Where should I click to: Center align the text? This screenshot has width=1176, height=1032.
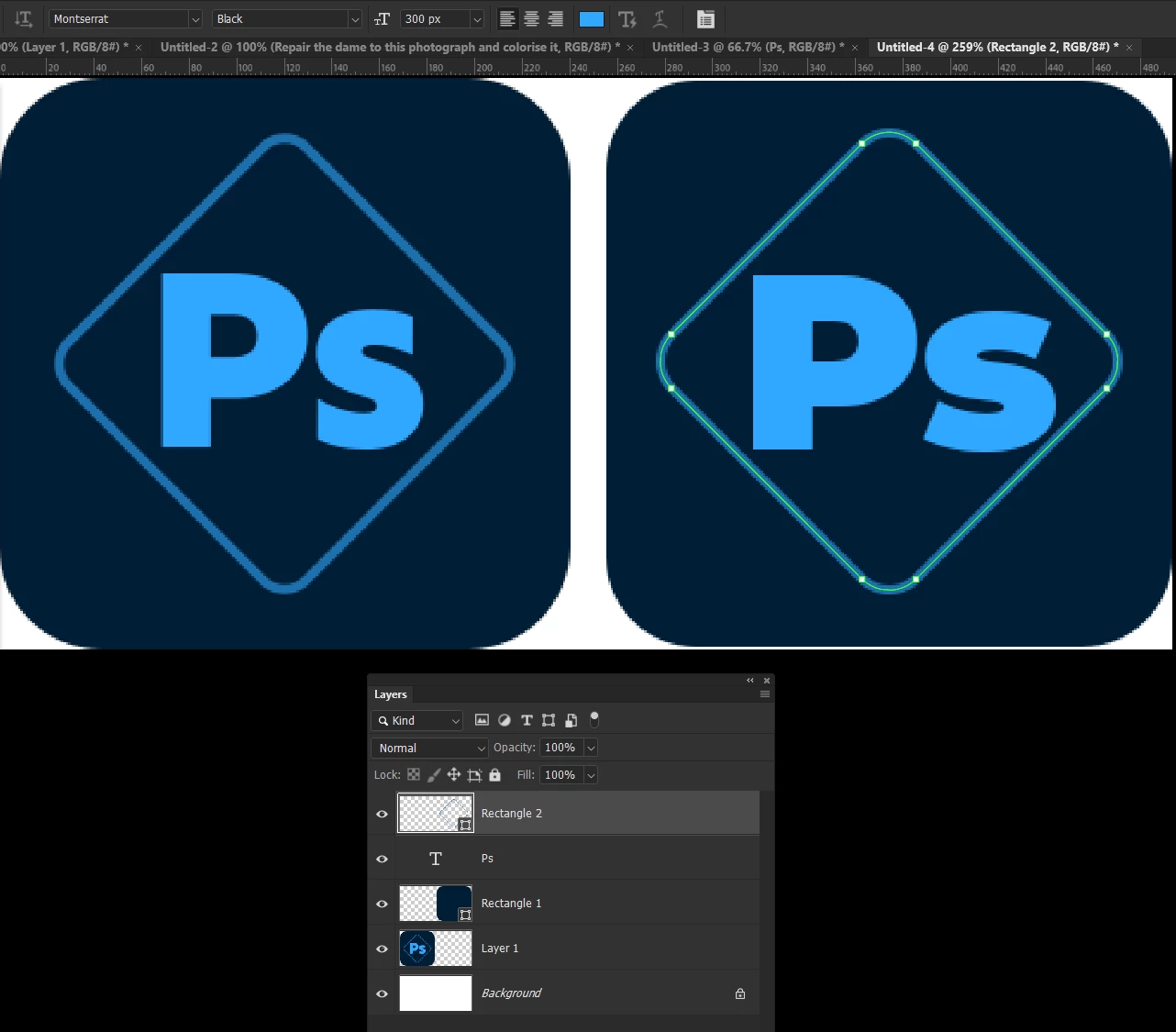click(531, 18)
